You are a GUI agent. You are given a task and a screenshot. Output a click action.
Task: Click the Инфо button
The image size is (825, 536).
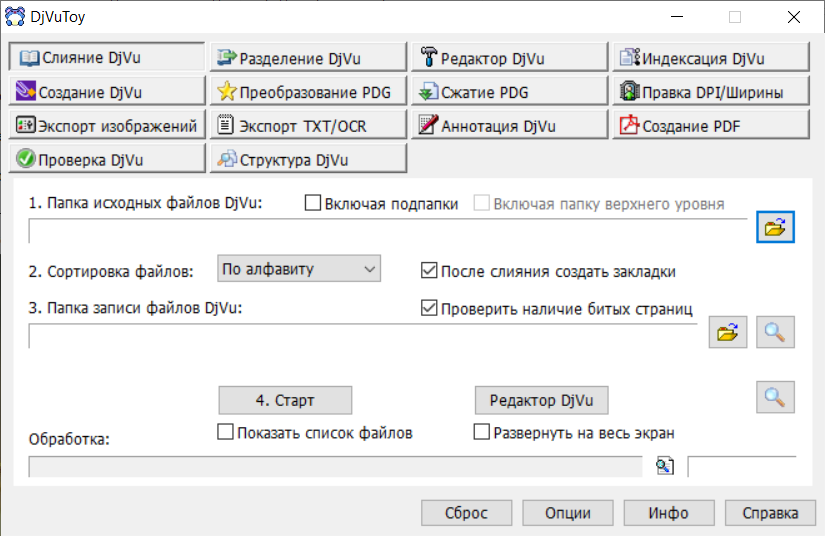point(669,513)
